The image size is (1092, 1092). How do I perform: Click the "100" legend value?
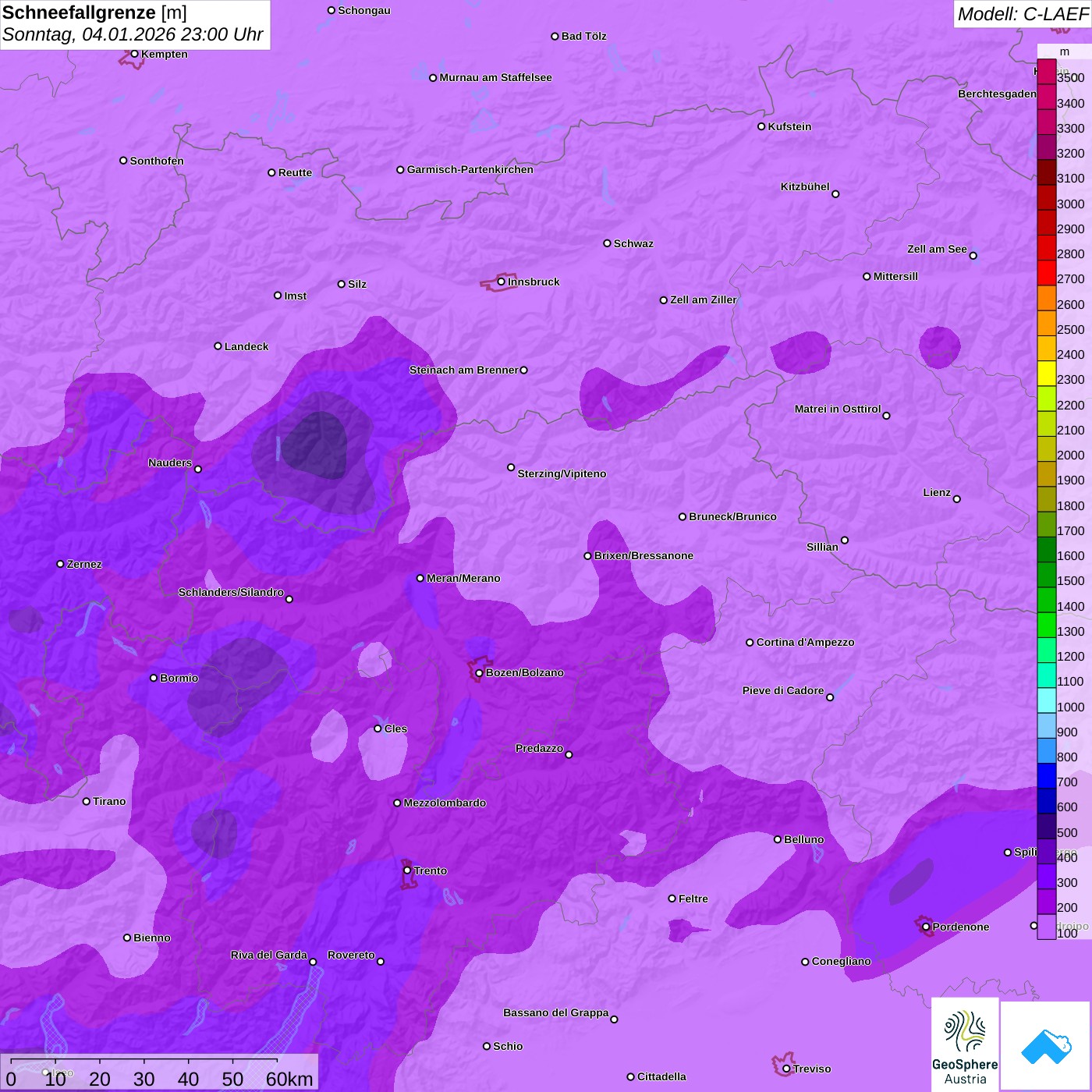[1068, 933]
